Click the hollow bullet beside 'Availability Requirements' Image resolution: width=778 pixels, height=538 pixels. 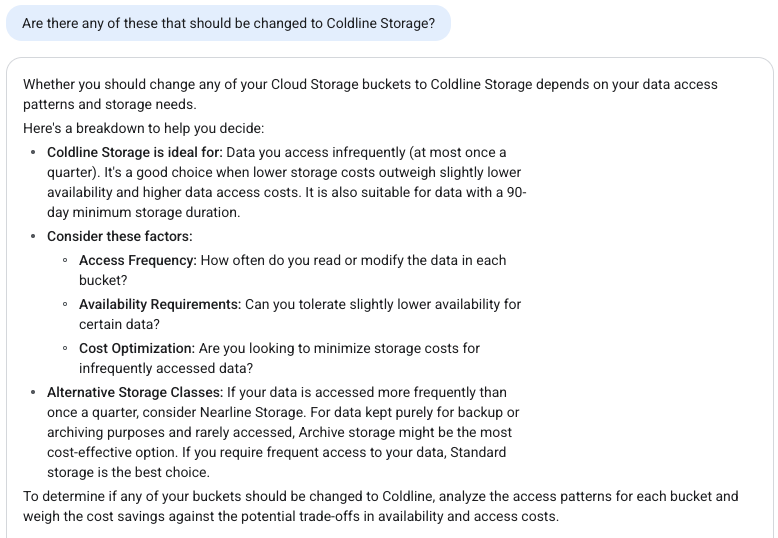coord(65,304)
